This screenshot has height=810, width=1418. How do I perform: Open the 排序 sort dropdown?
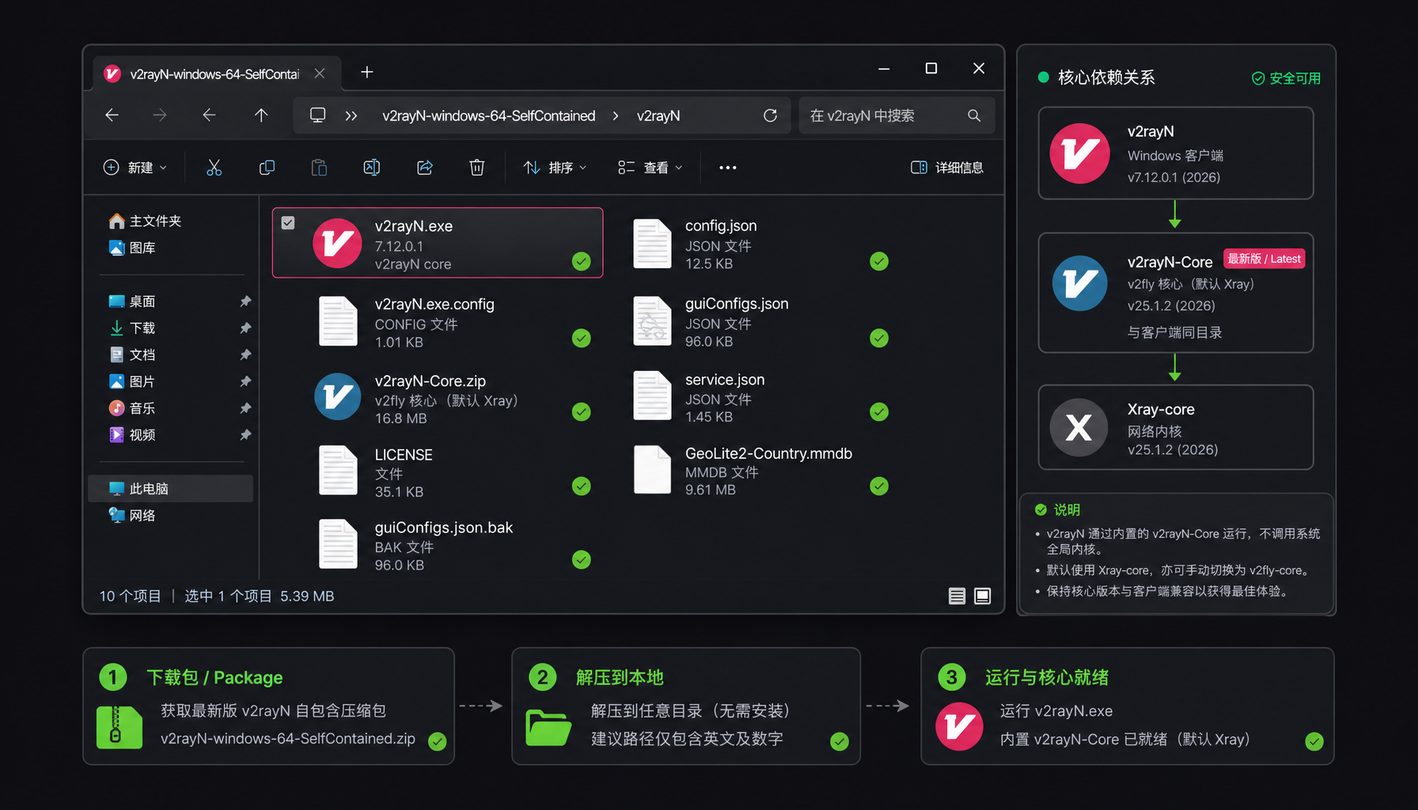[x=555, y=167]
